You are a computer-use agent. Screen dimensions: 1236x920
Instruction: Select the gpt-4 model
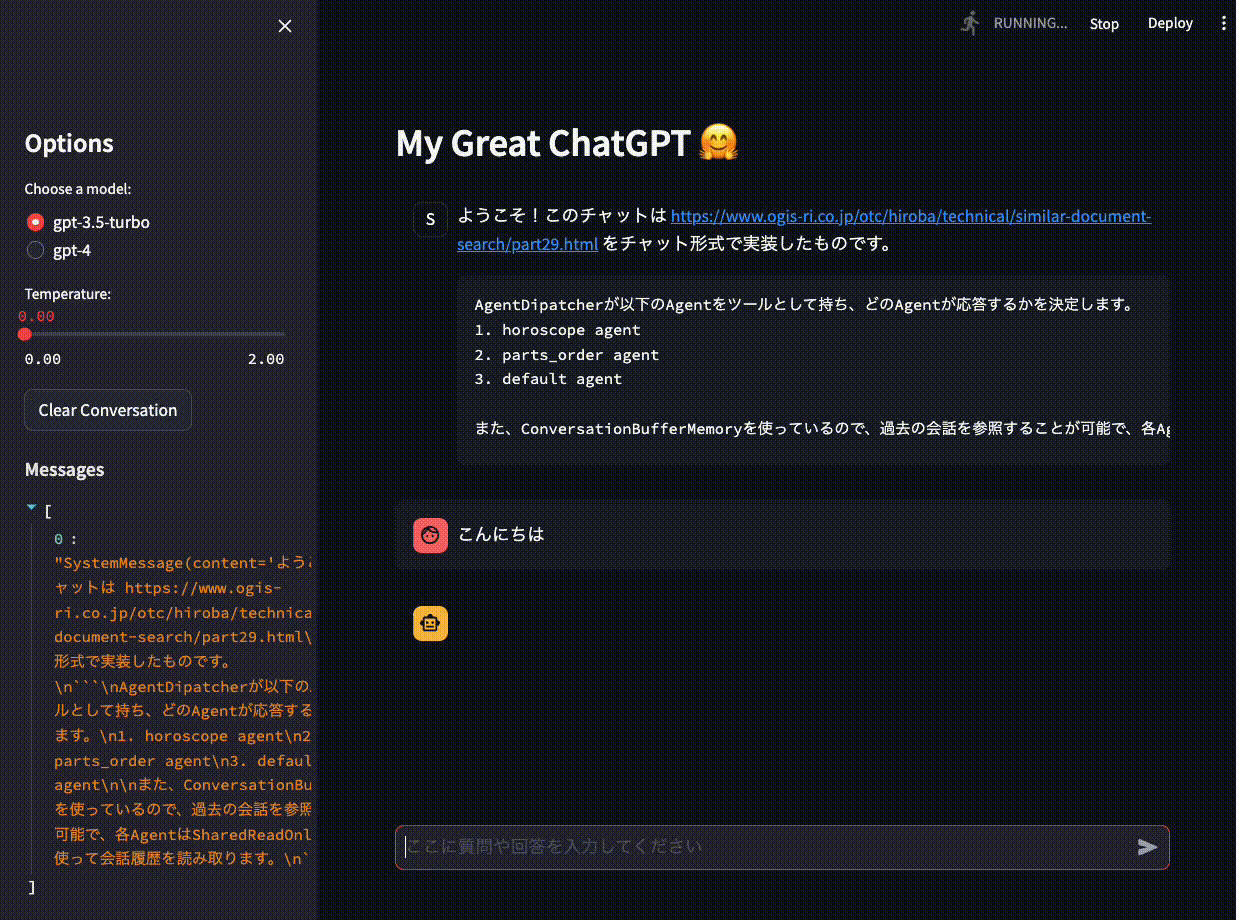[58, 250]
